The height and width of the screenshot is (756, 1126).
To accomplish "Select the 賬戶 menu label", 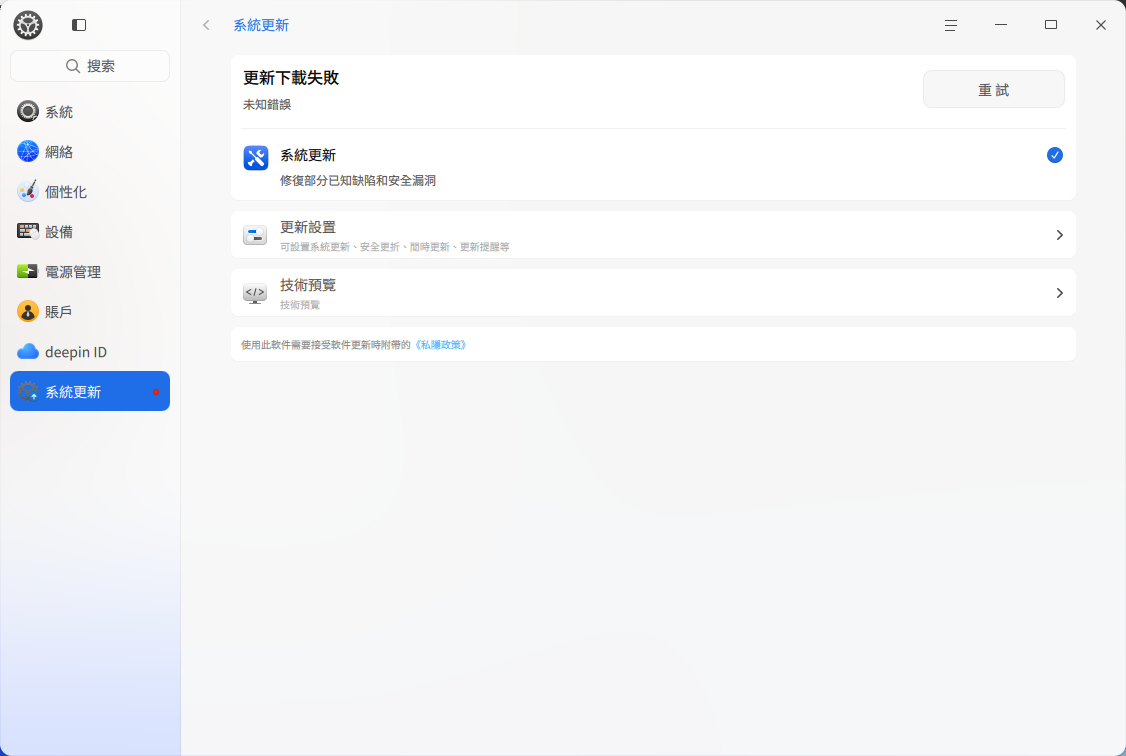I will click(x=59, y=312).
